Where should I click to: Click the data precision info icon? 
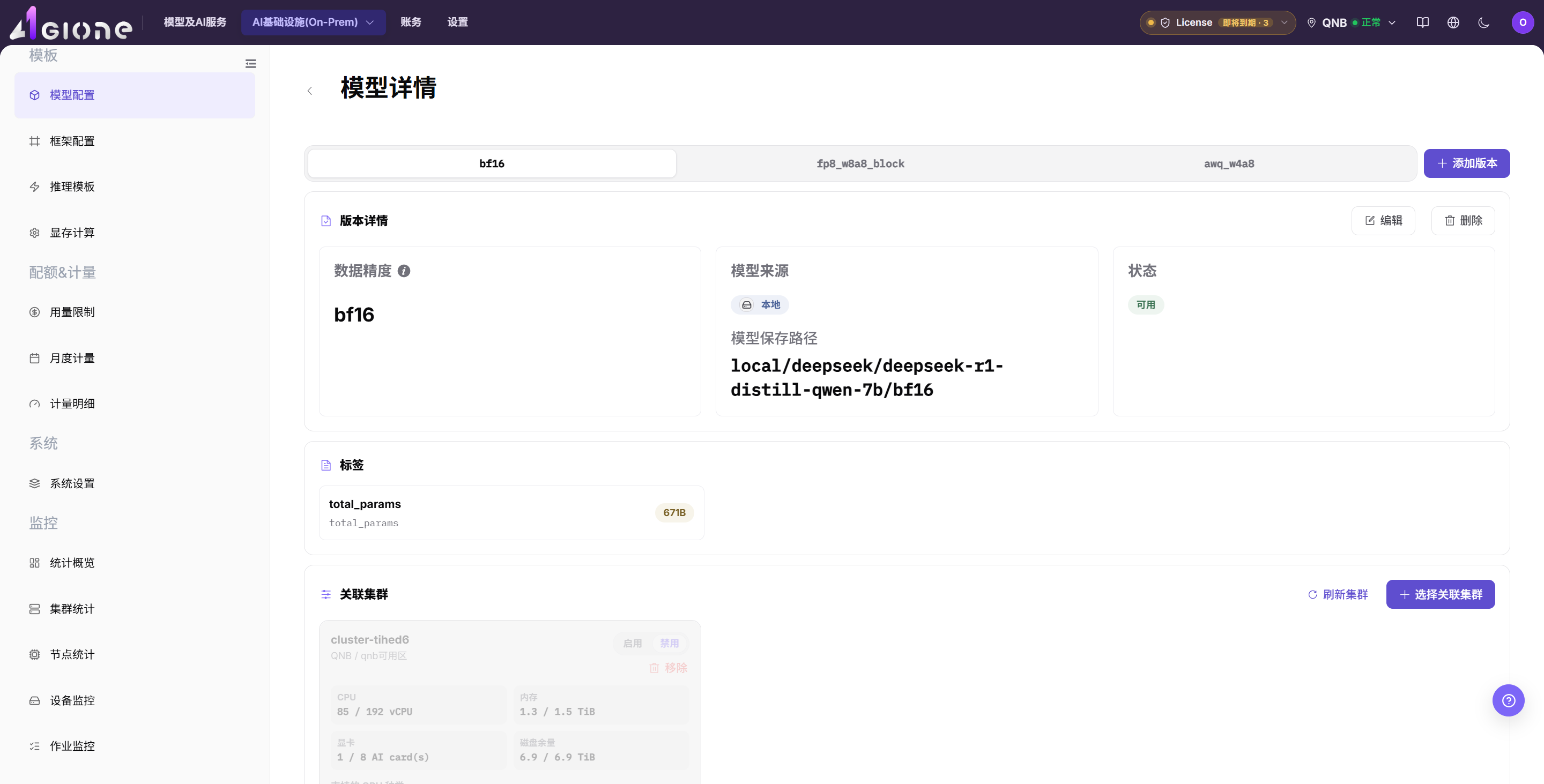coord(404,271)
